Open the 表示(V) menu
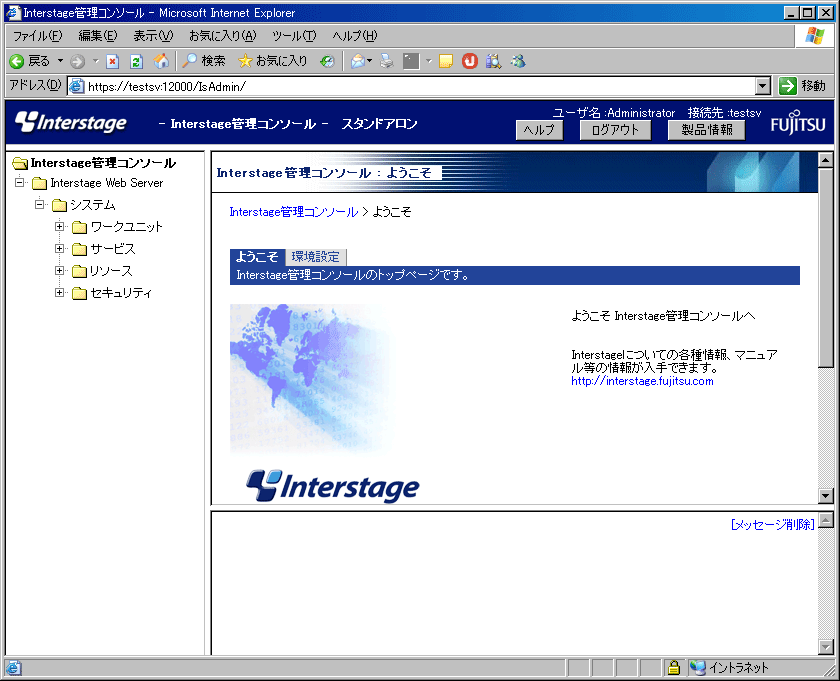The height and width of the screenshot is (681, 840). pos(153,36)
